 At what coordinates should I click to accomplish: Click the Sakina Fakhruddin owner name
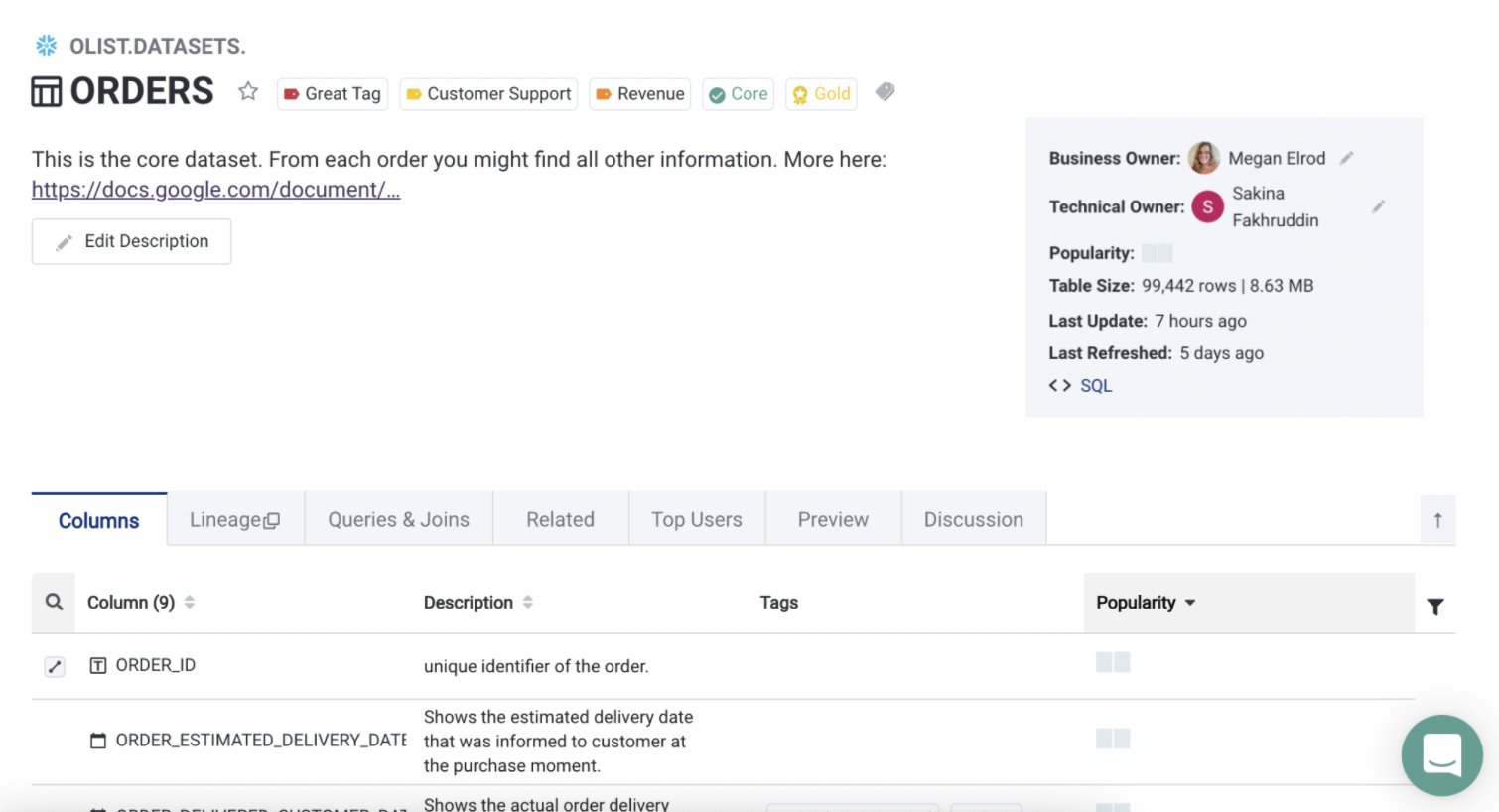click(1276, 206)
